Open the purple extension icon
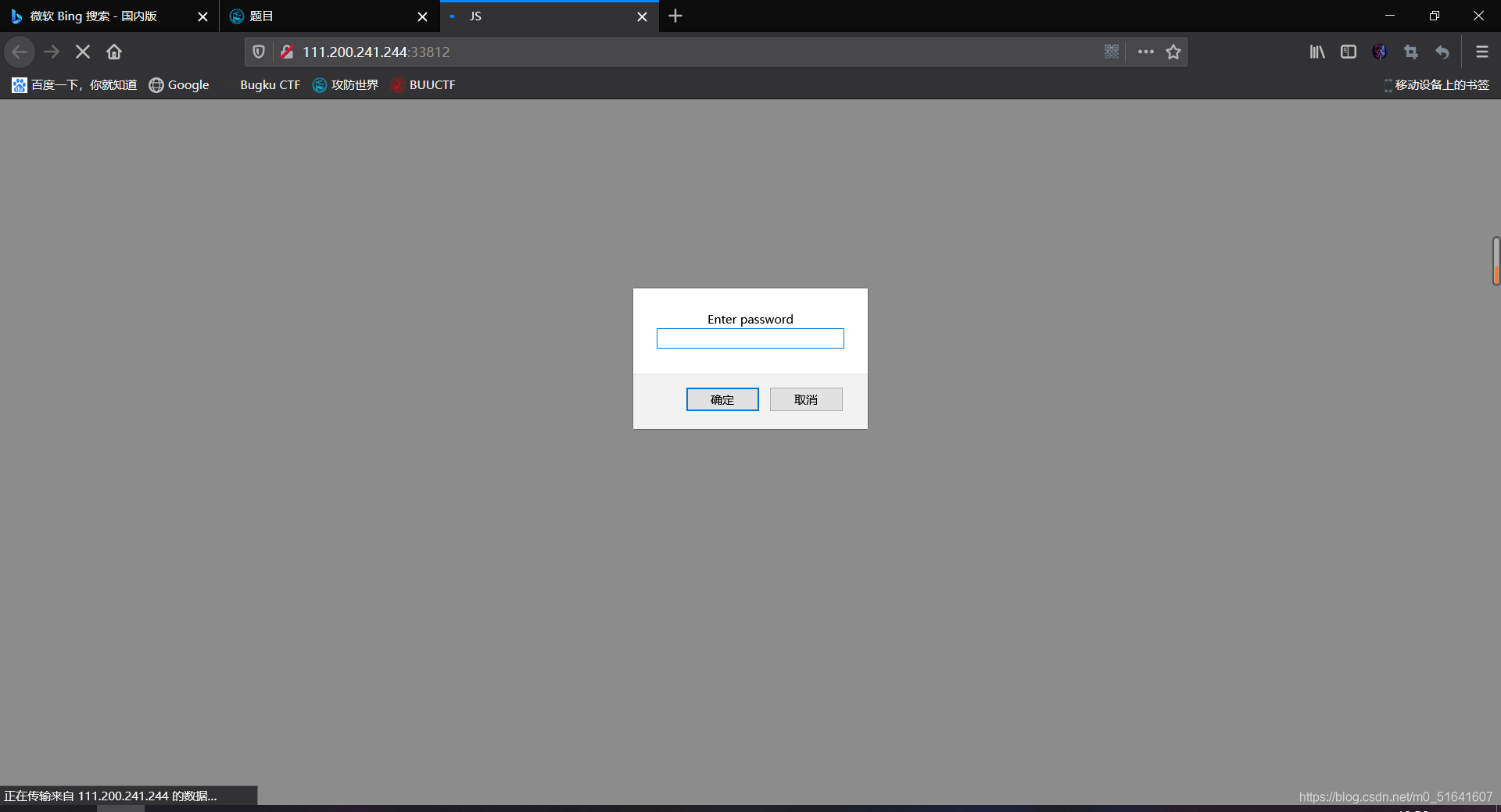Image resolution: width=1501 pixels, height=812 pixels. pos(1380,52)
